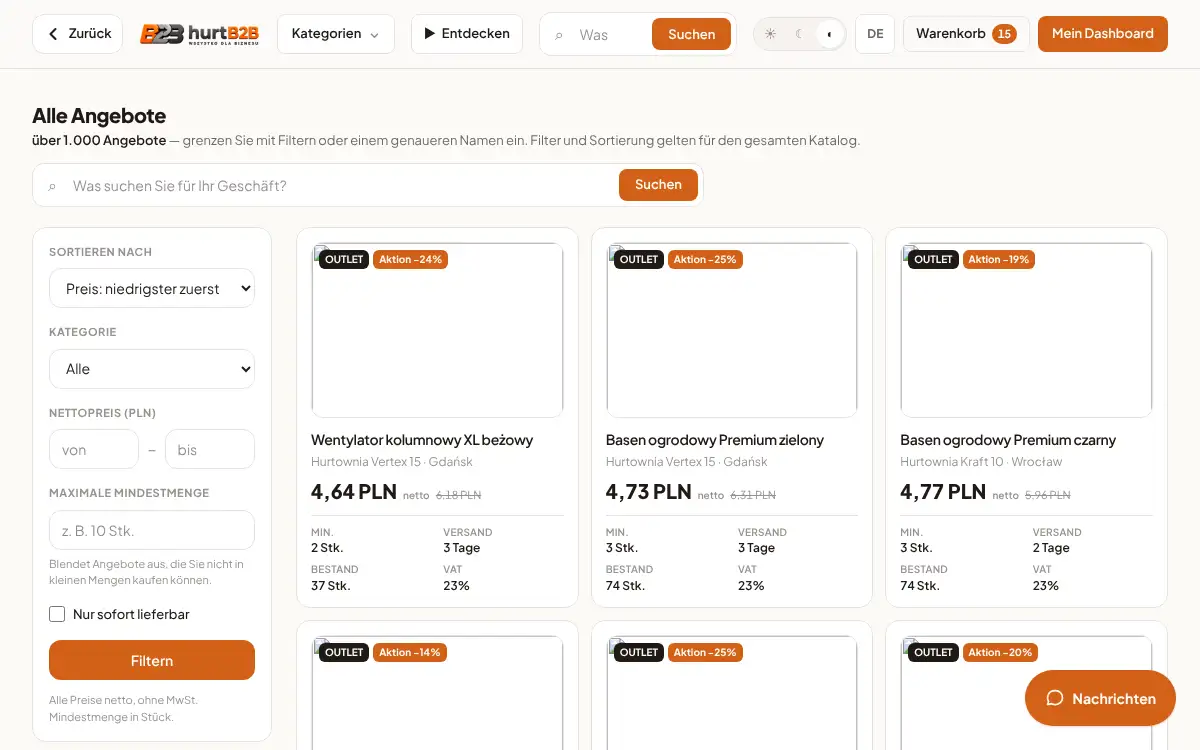Click the Nettopreis von input field
The width and height of the screenshot is (1200, 750).
pyautogui.click(x=94, y=450)
